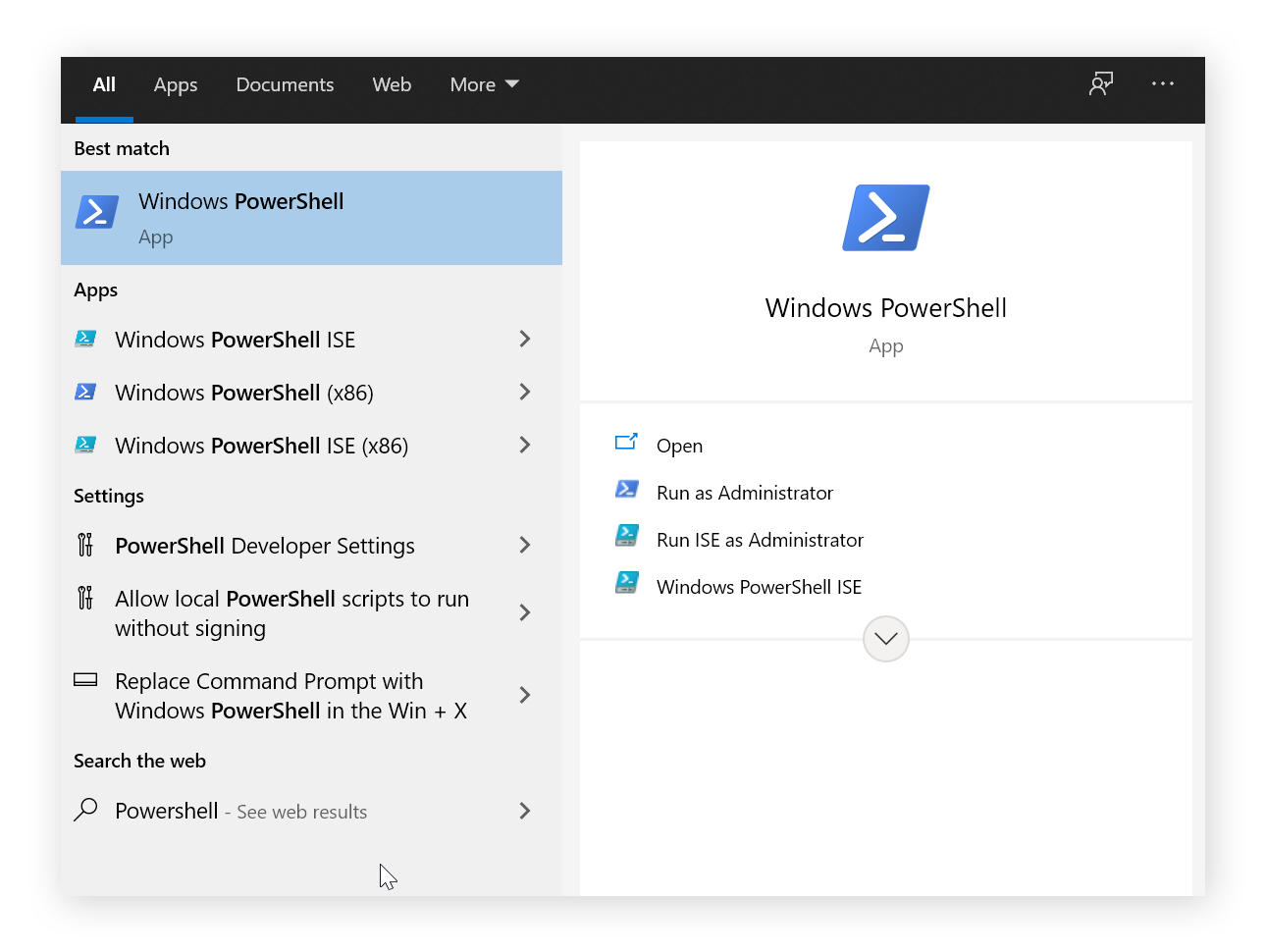Open Windows PowerShell with the Open link
This screenshot has width=1266, height=952.
pos(680,446)
